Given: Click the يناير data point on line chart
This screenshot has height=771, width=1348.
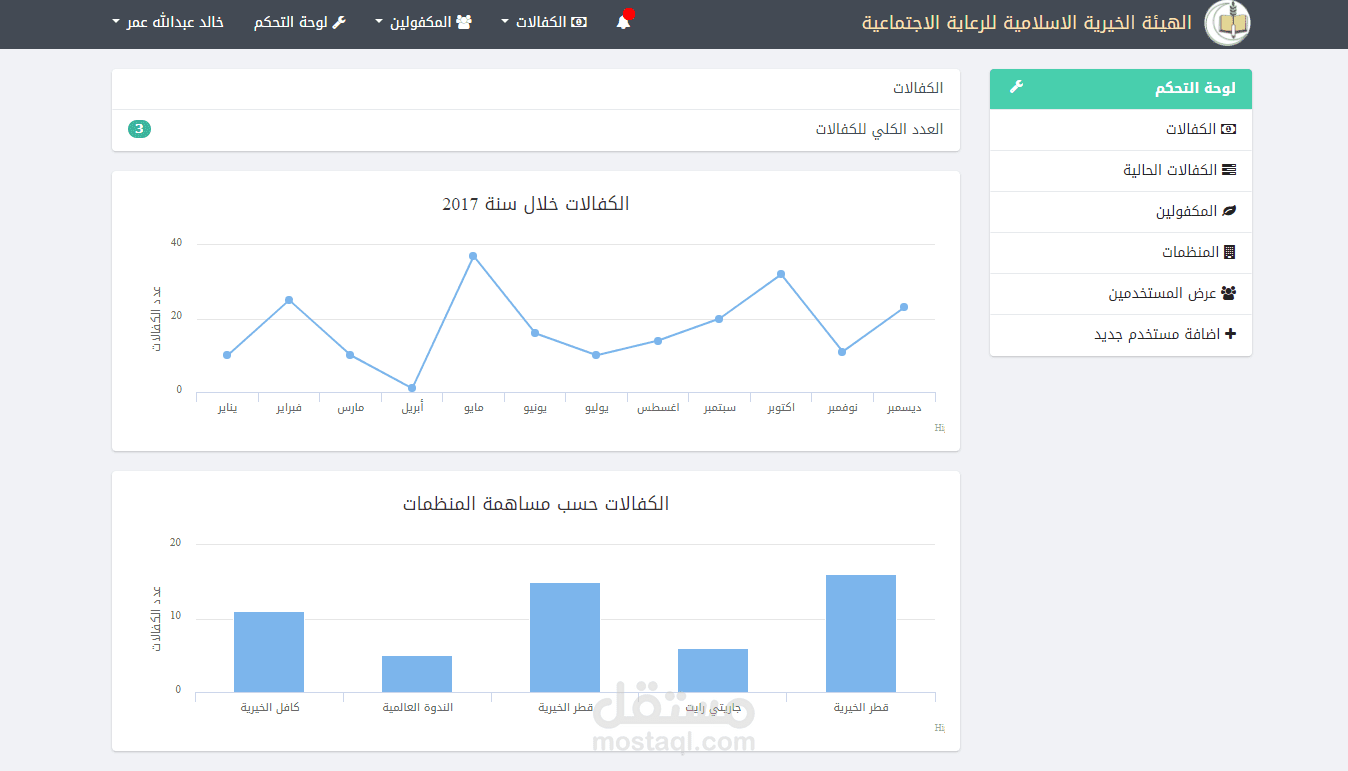Looking at the screenshot, I should [x=227, y=355].
